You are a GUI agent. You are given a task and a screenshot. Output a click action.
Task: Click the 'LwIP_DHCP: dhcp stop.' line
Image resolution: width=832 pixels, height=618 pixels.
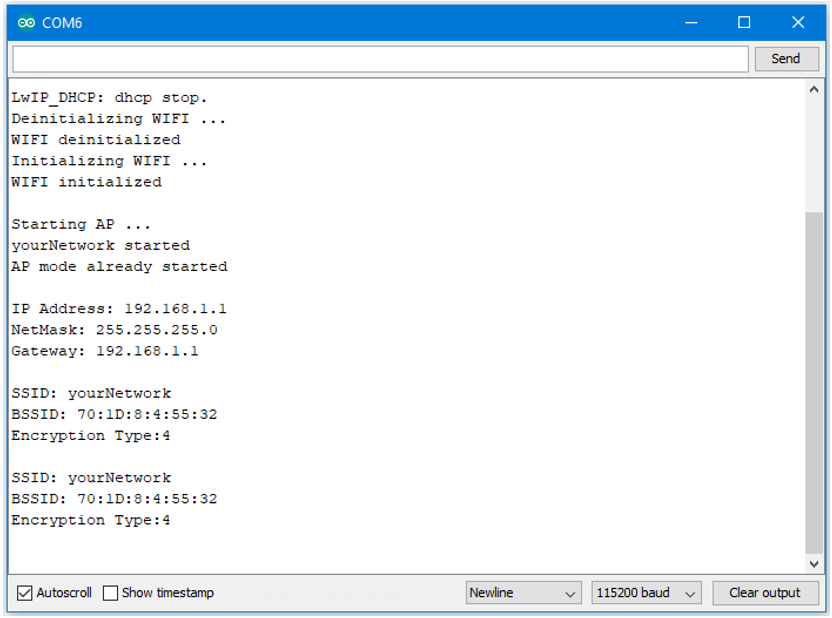(109, 98)
